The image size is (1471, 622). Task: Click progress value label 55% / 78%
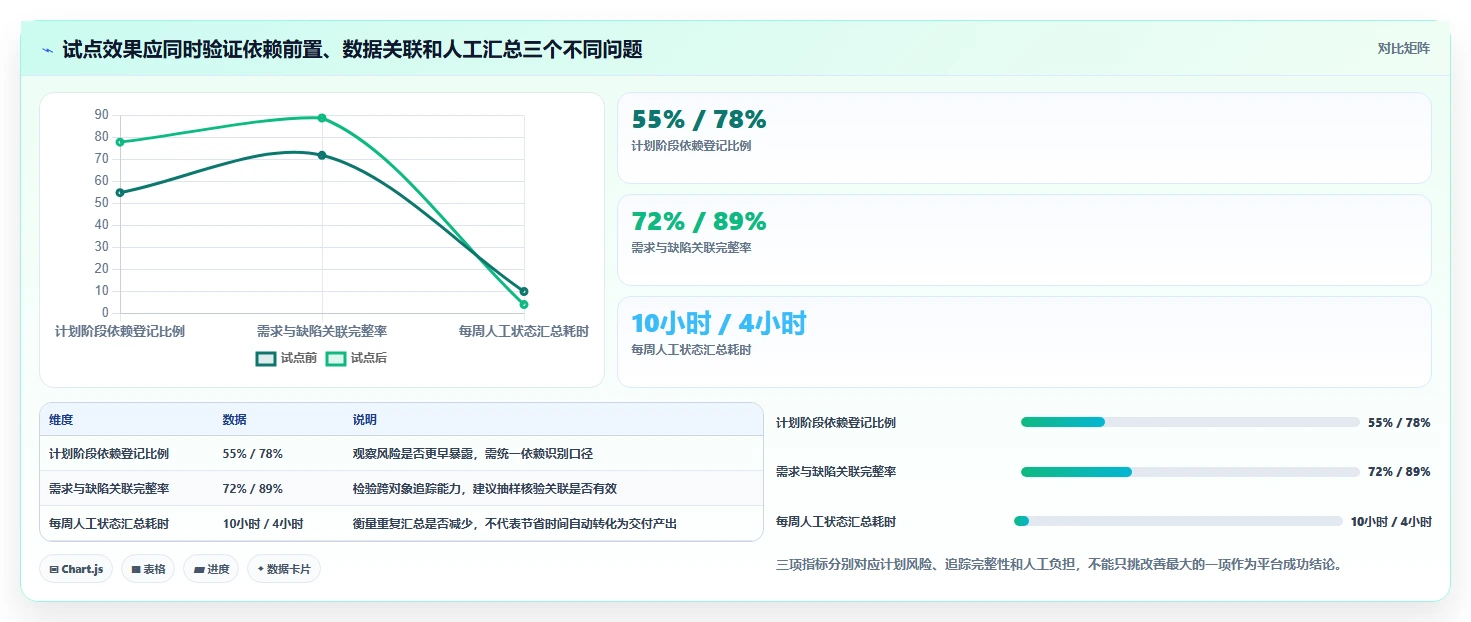[x=1399, y=423]
